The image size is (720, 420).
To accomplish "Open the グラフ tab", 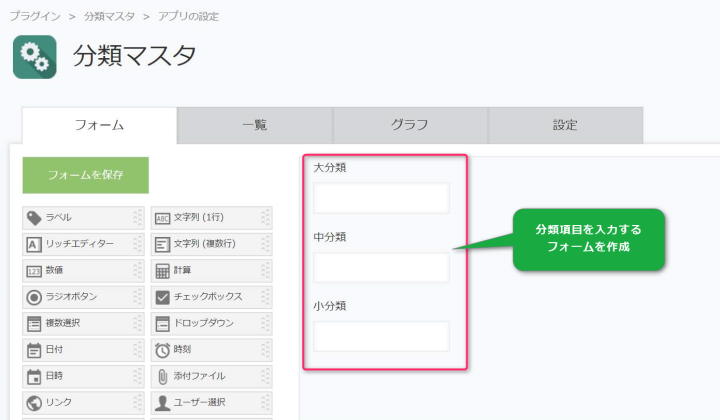I will tap(410, 125).
